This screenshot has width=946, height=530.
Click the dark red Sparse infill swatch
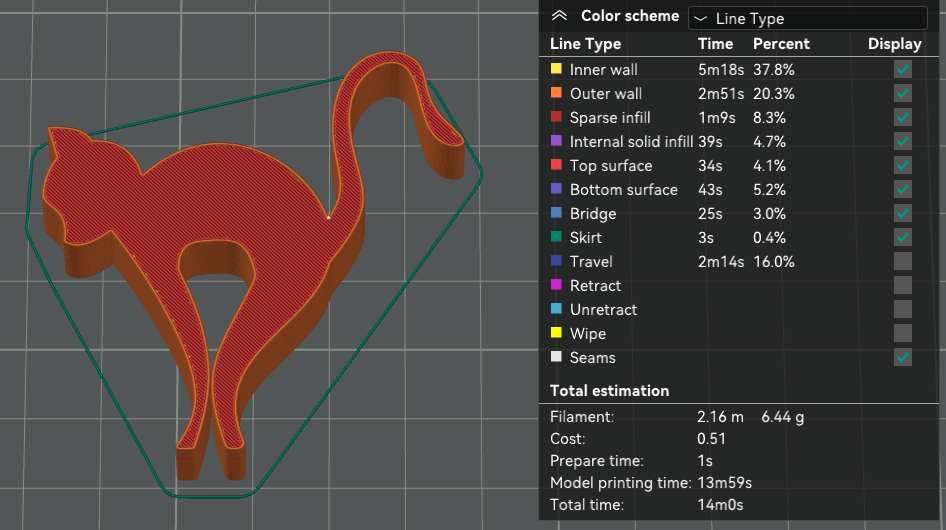pos(556,117)
